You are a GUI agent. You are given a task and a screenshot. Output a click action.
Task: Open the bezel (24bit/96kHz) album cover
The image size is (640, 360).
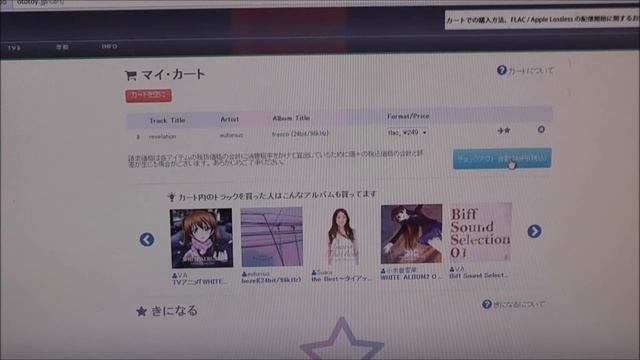[x=272, y=237]
